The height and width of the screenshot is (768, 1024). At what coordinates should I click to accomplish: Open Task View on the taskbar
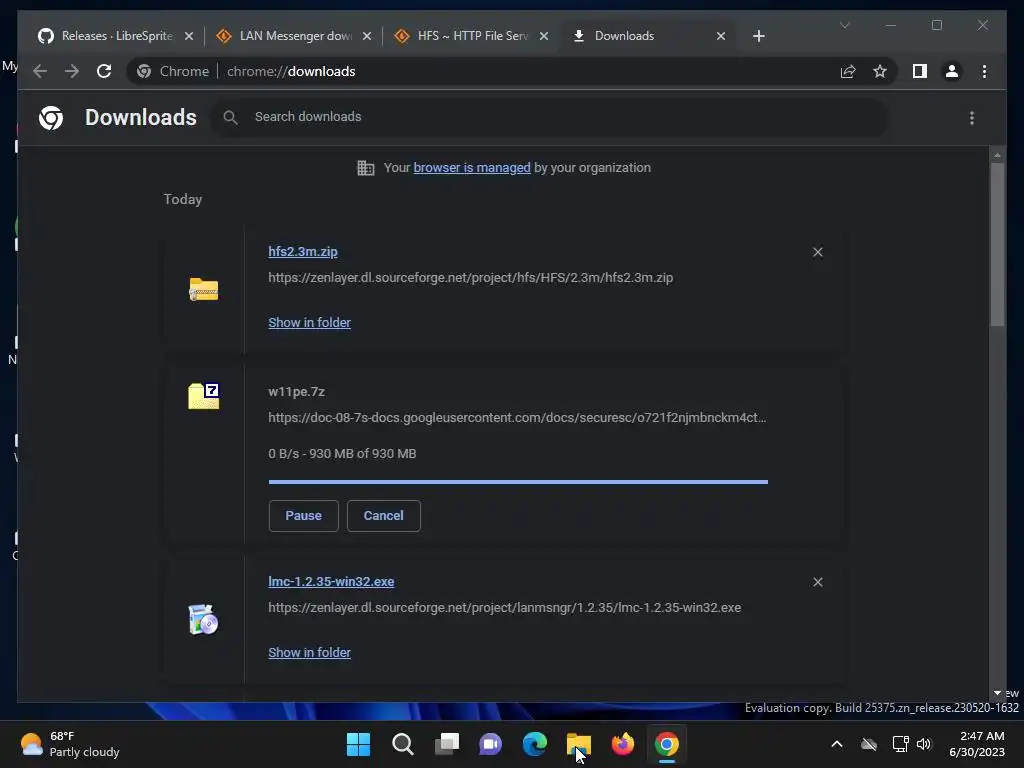[447, 744]
